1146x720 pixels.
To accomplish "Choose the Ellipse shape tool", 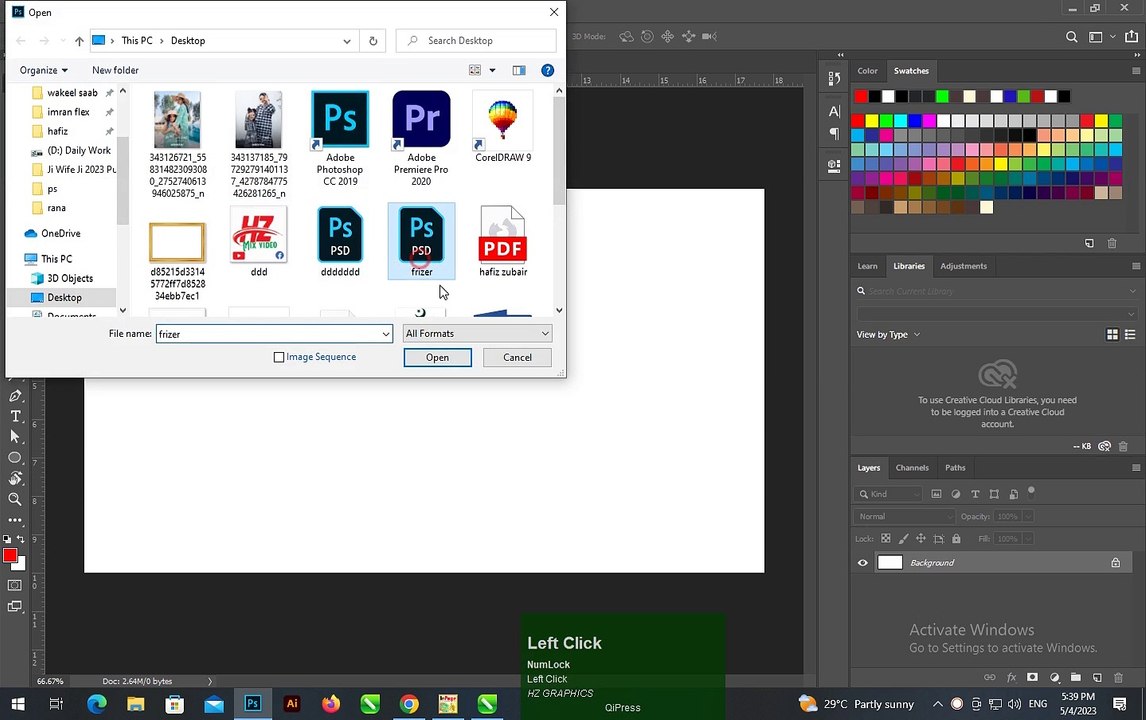I will pos(15,458).
